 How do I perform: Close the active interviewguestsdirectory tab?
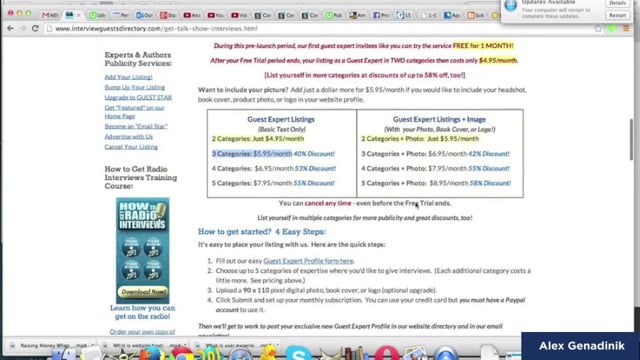point(78,15)
